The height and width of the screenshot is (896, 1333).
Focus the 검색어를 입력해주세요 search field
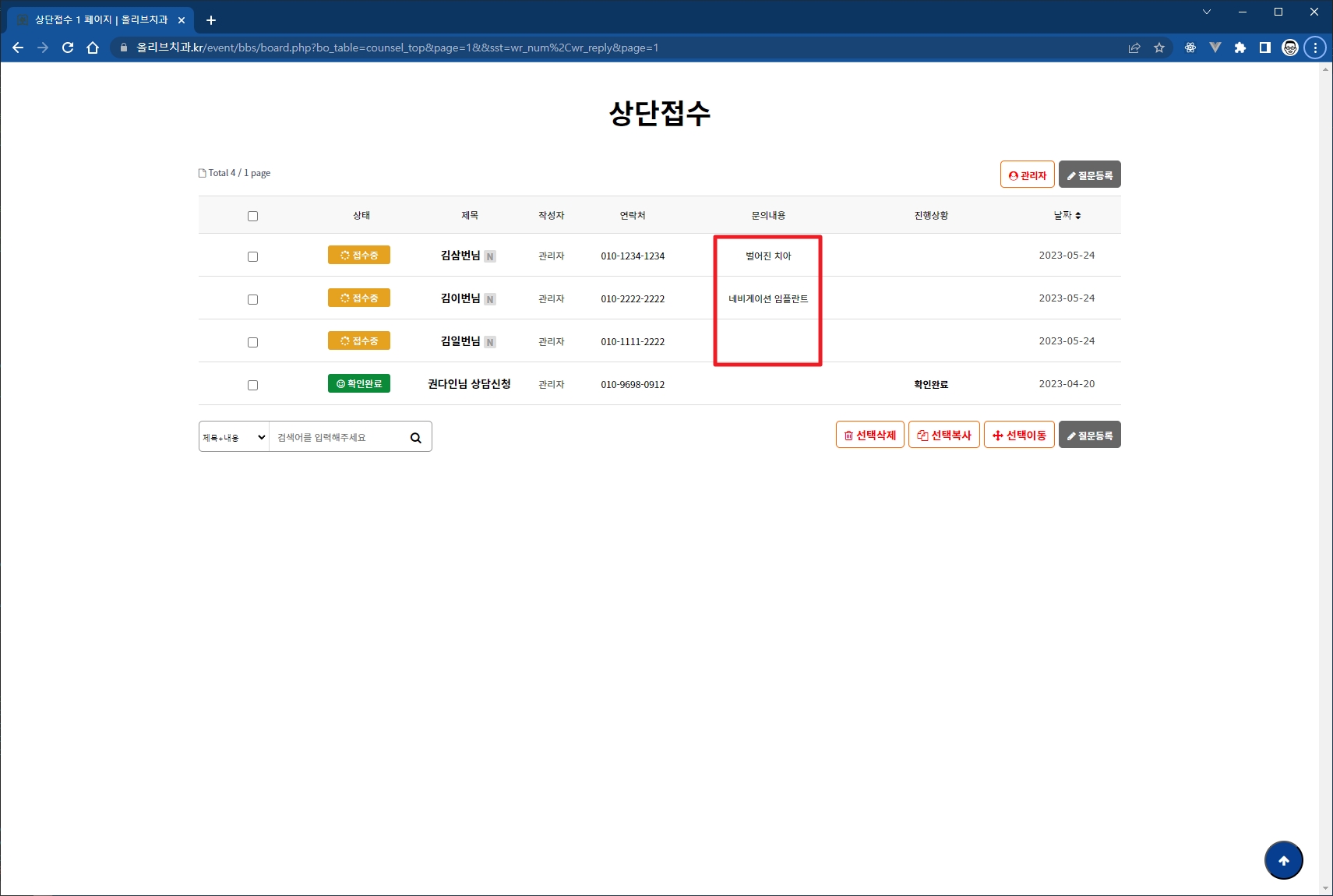[x=339, y=438]
